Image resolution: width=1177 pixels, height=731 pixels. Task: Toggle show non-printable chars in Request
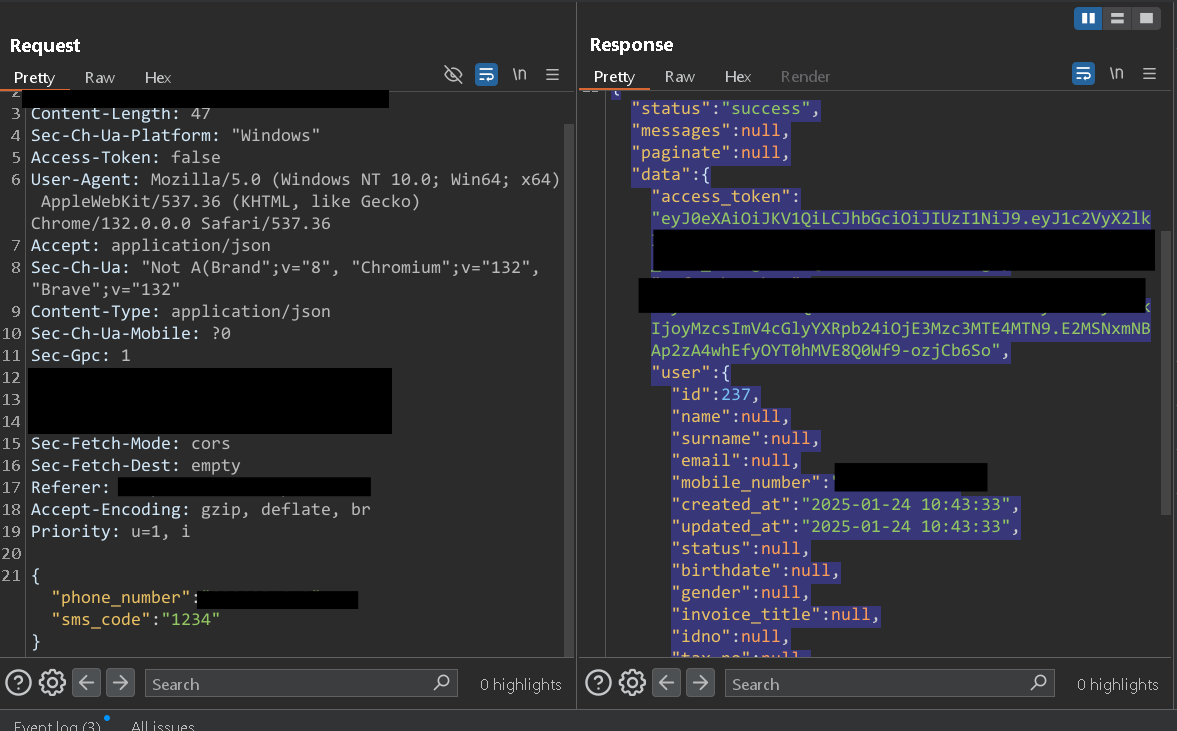pyautogui.click(x=519, y=74)
